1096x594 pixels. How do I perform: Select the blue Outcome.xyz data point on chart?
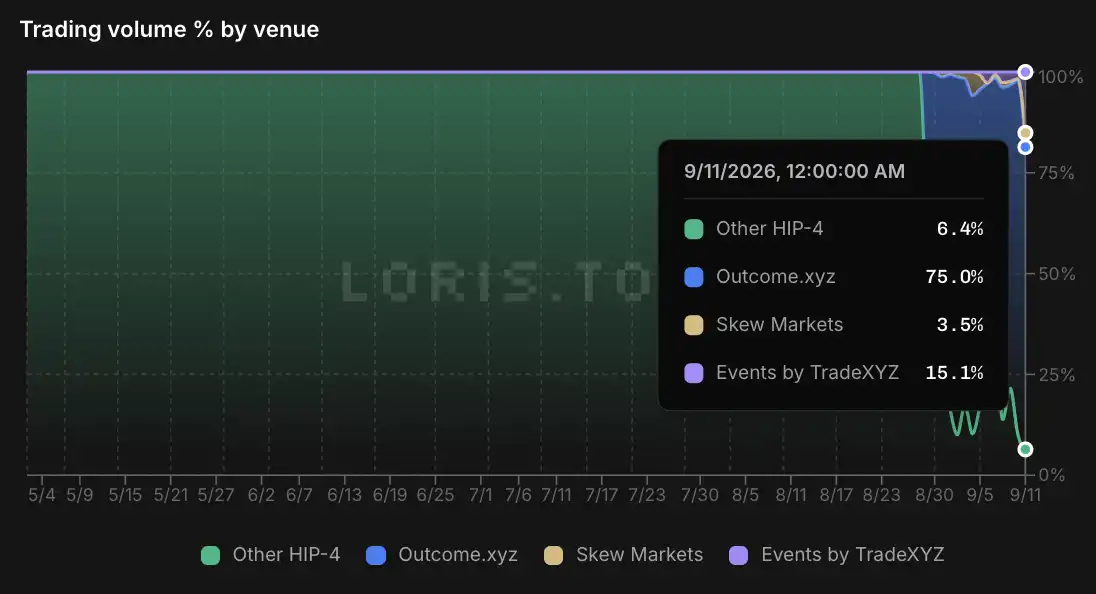click(1025, 147)
